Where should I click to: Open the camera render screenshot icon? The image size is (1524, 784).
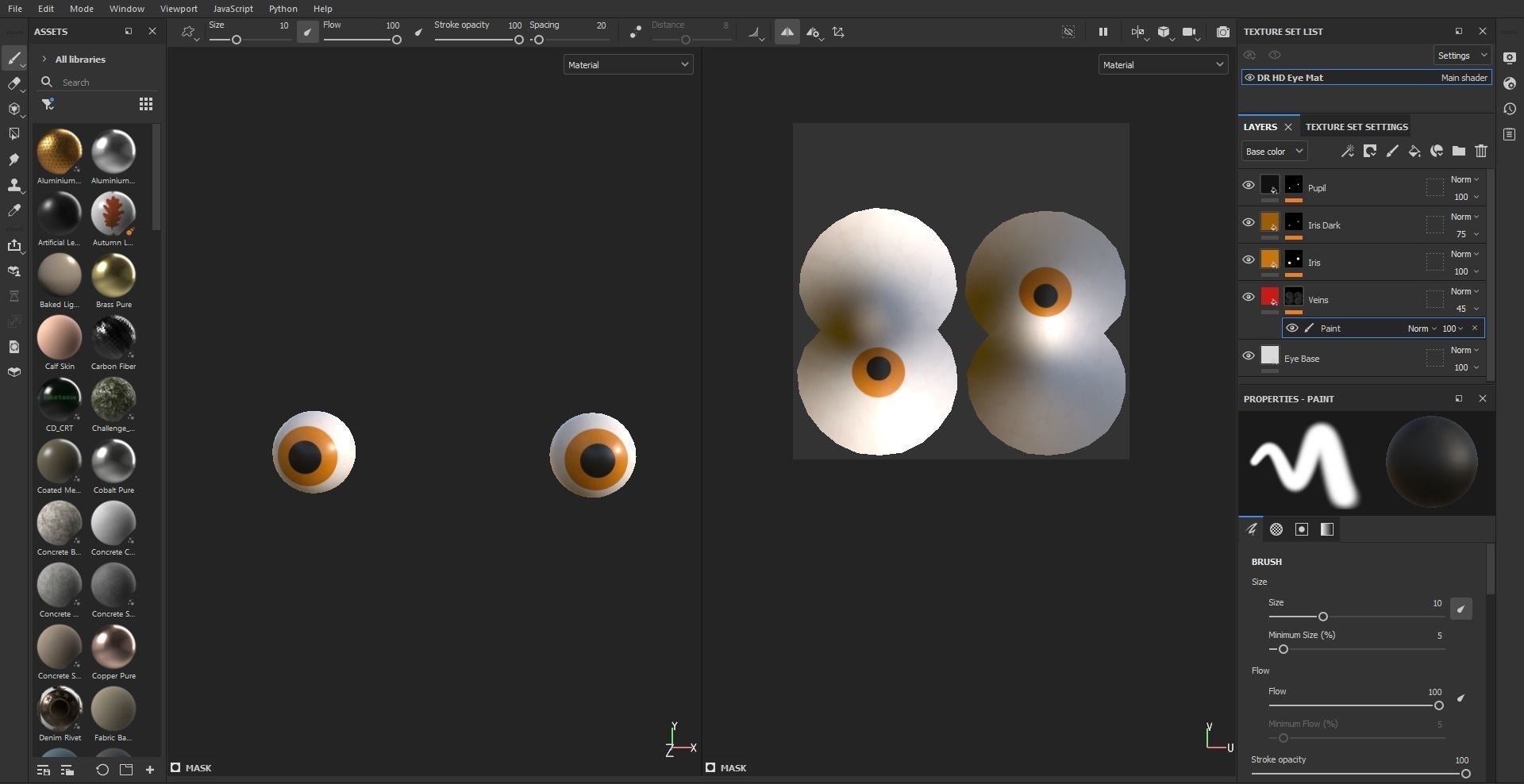tap(1223, 33)
